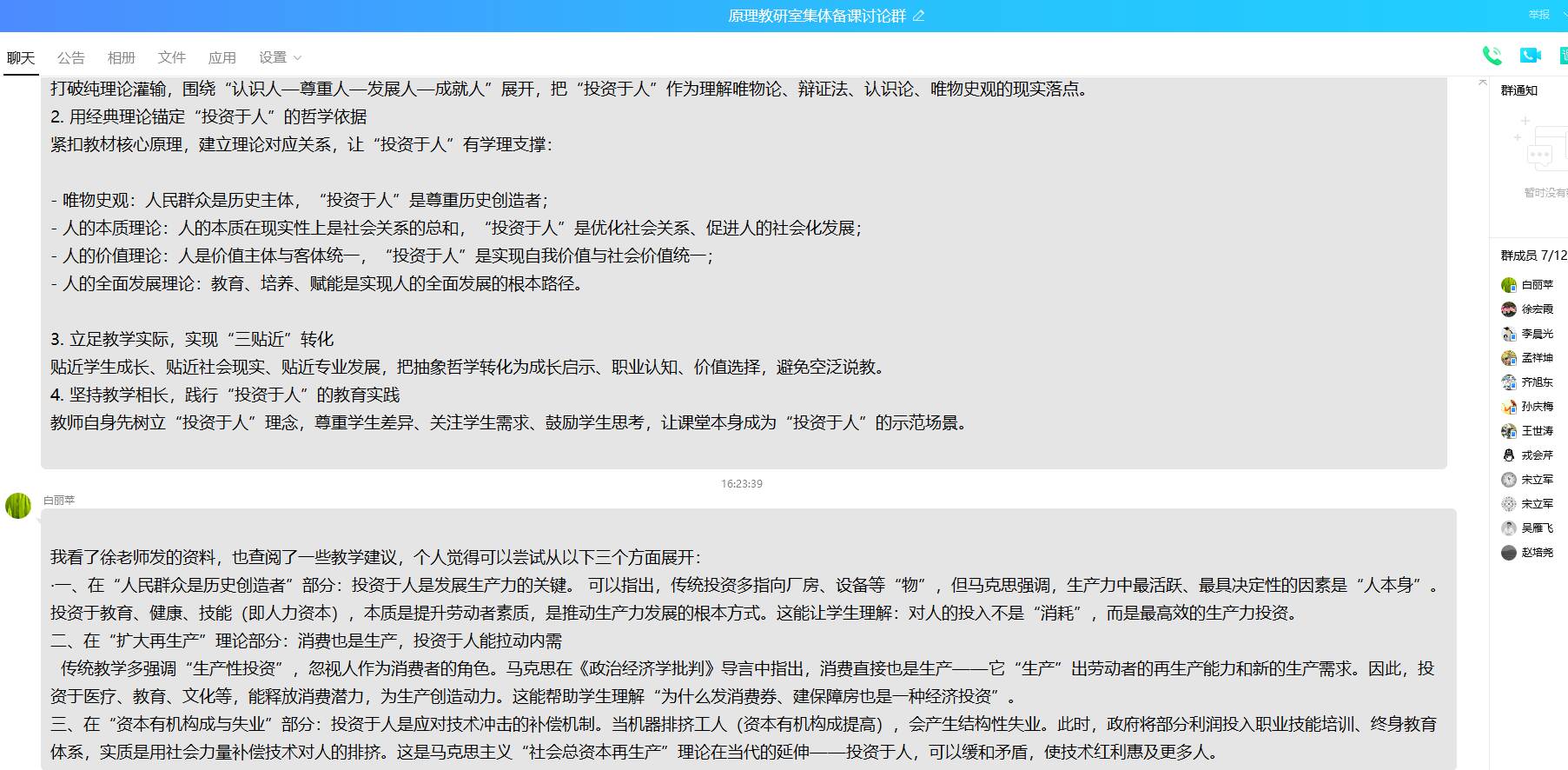Open the 设置 dropdown menu

click(280, 57)
